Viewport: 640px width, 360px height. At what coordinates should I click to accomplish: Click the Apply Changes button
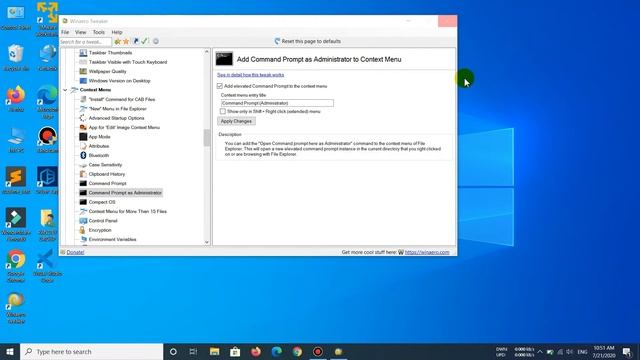236,121
